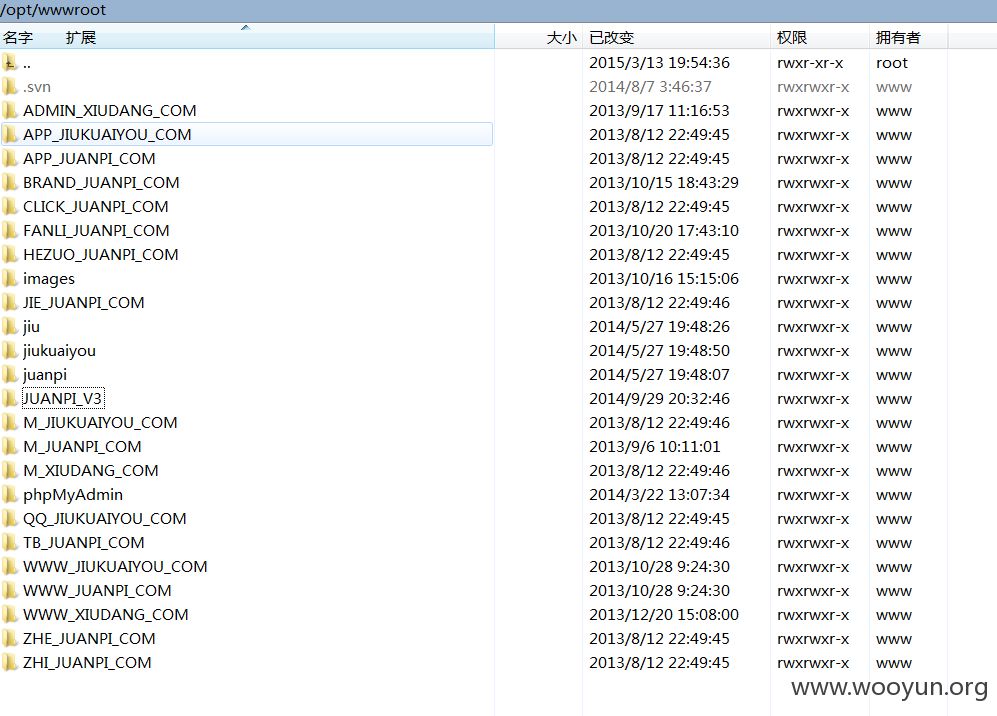Select the HEZUO_JUANPI_COM folder name
The width and height of the screenshot is (997, 716).
click(x=100, y=254)
